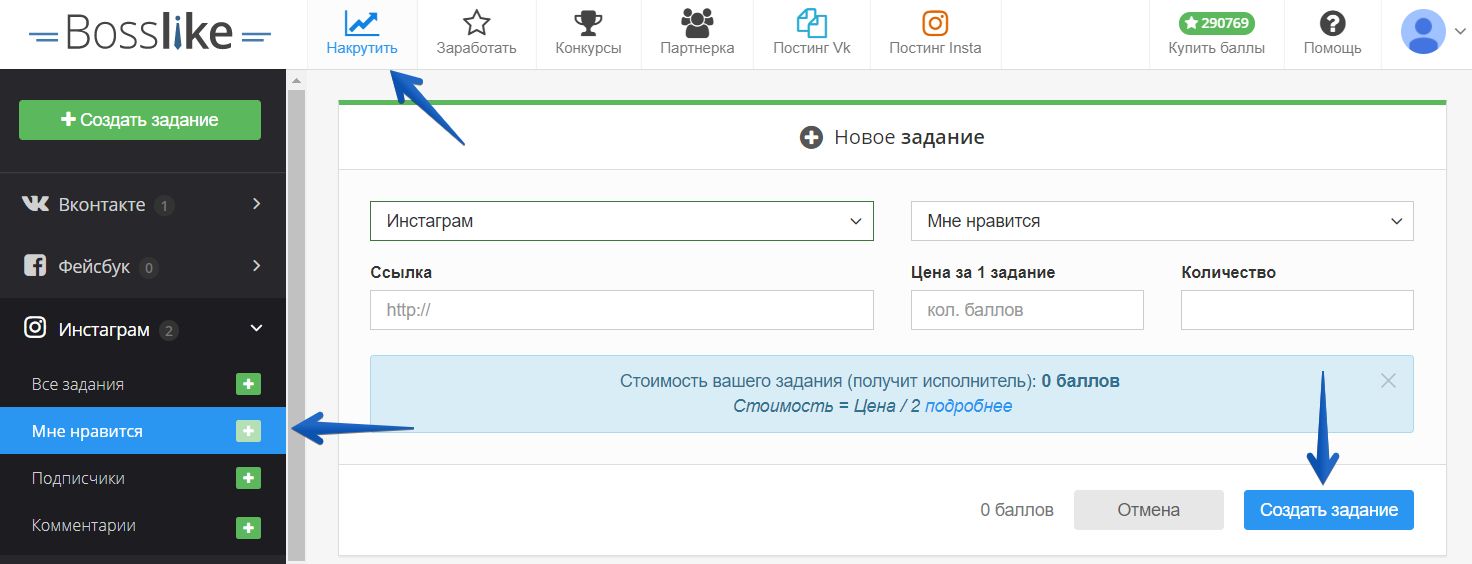Image resolution: width=1472 pixels, height=564 pixels.
Task: Click the scrollbar up arrow
Action: click(296, 79)
